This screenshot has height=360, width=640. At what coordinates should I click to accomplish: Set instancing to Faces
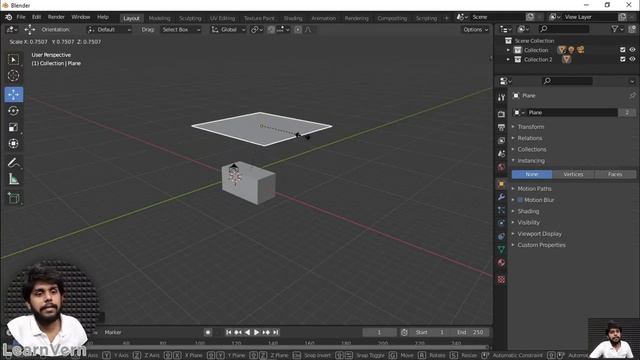click(x=615, y=174)
